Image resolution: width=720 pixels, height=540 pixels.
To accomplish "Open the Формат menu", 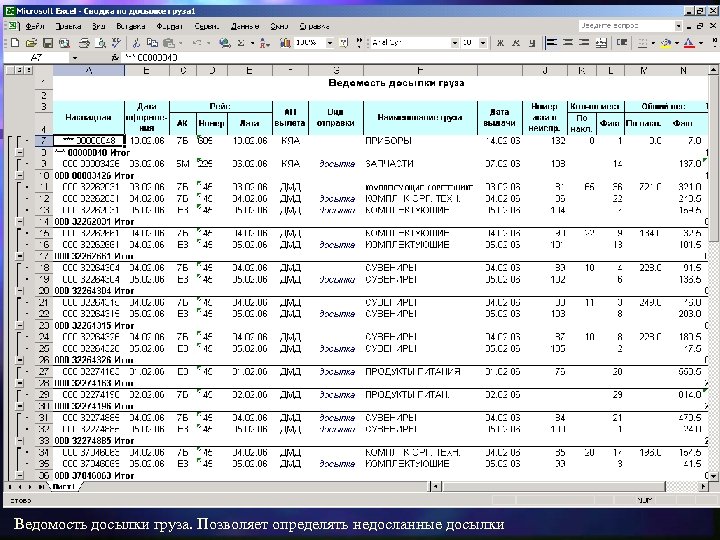I will [169, 26].
